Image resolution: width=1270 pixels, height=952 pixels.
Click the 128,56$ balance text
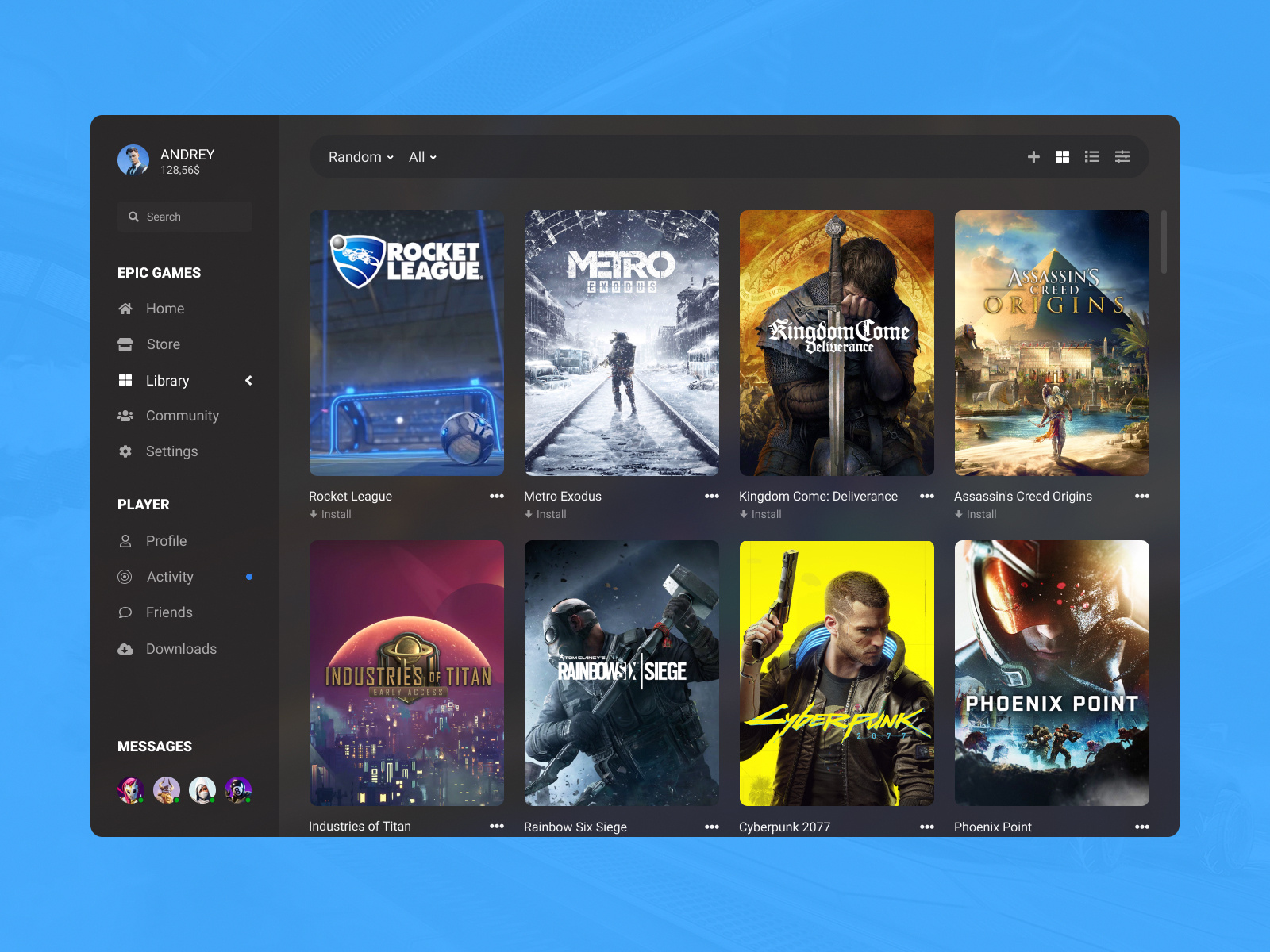coord(180,170)
